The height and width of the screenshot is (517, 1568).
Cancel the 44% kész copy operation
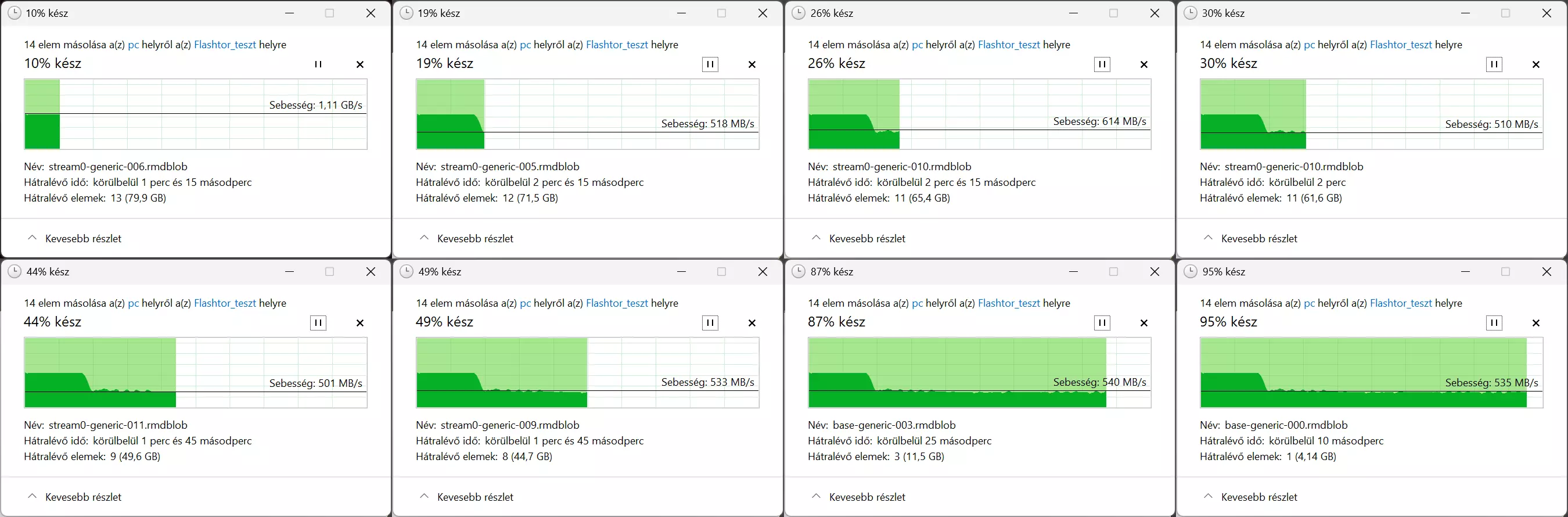(359, 323)
